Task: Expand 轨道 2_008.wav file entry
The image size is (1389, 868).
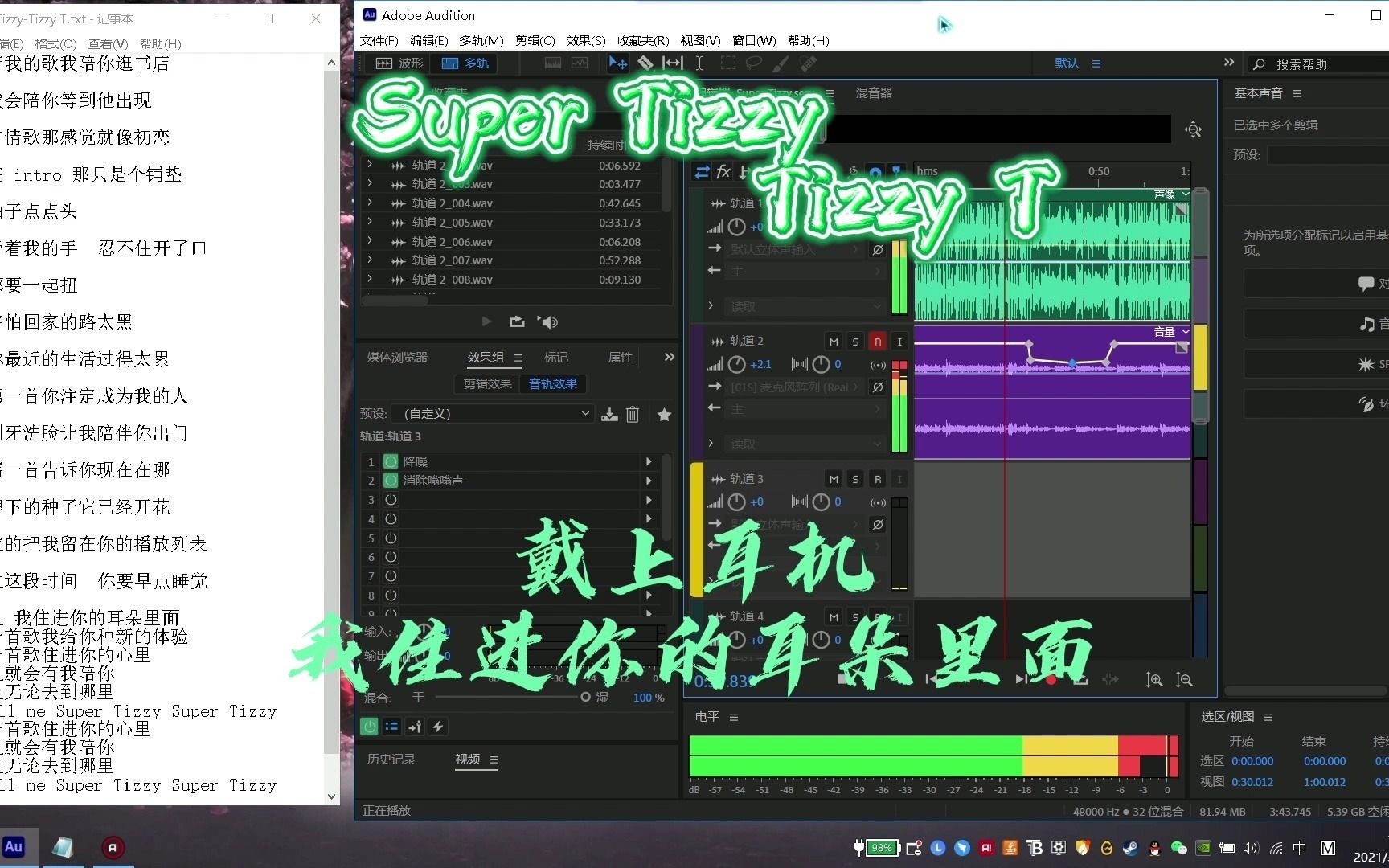Action: pyautogui.click(x=370, y=279)
